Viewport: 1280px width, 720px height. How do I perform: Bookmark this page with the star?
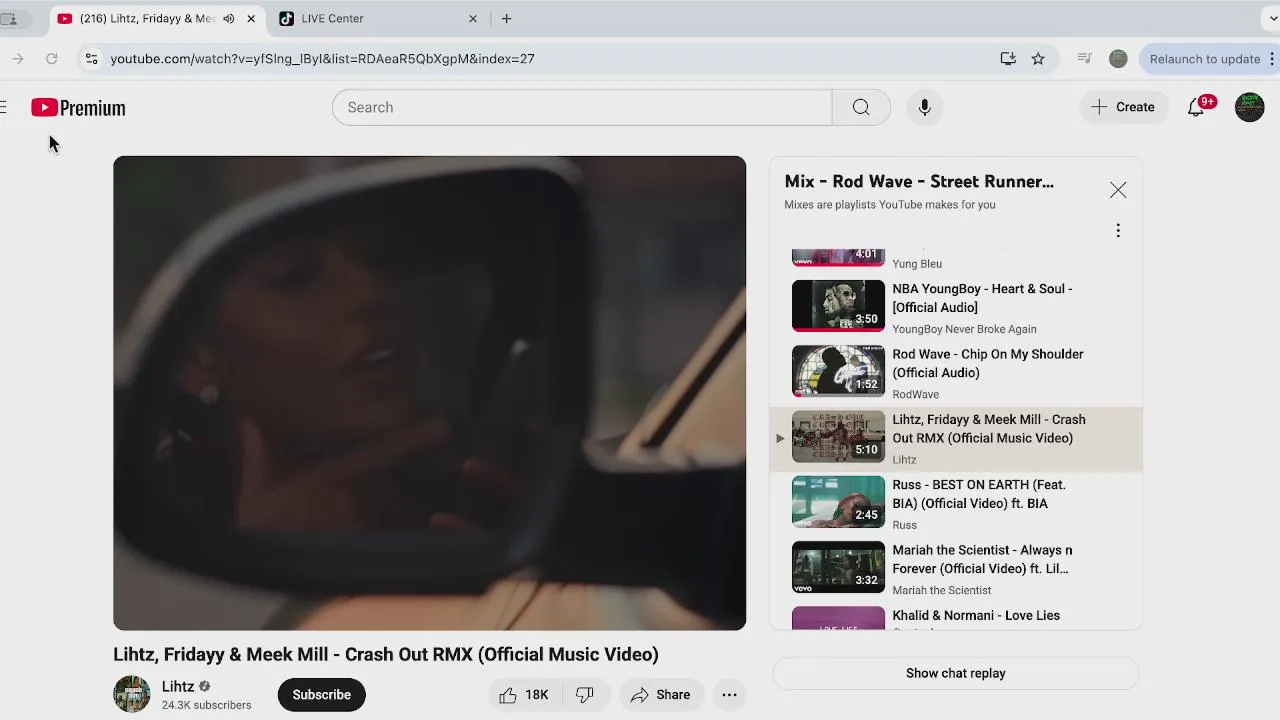point(1038,59)
